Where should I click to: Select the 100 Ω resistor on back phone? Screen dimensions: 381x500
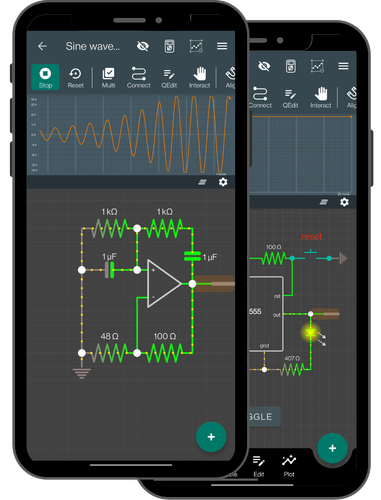(x=274, y=258)
